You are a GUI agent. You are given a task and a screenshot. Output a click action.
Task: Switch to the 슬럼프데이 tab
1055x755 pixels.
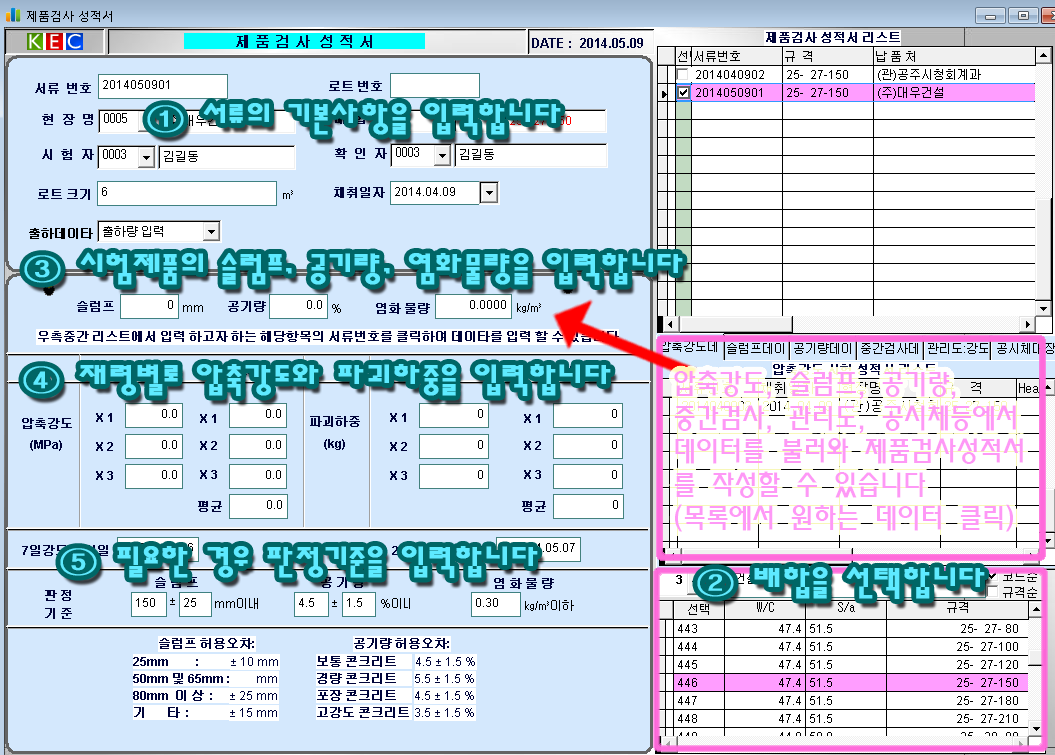point(756,348)
